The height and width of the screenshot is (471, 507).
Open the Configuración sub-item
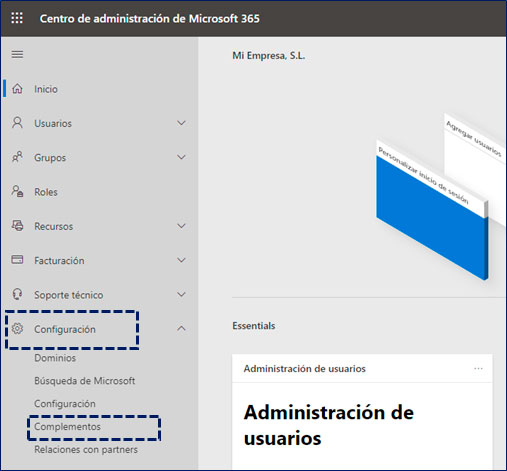(x=65, y=404)
